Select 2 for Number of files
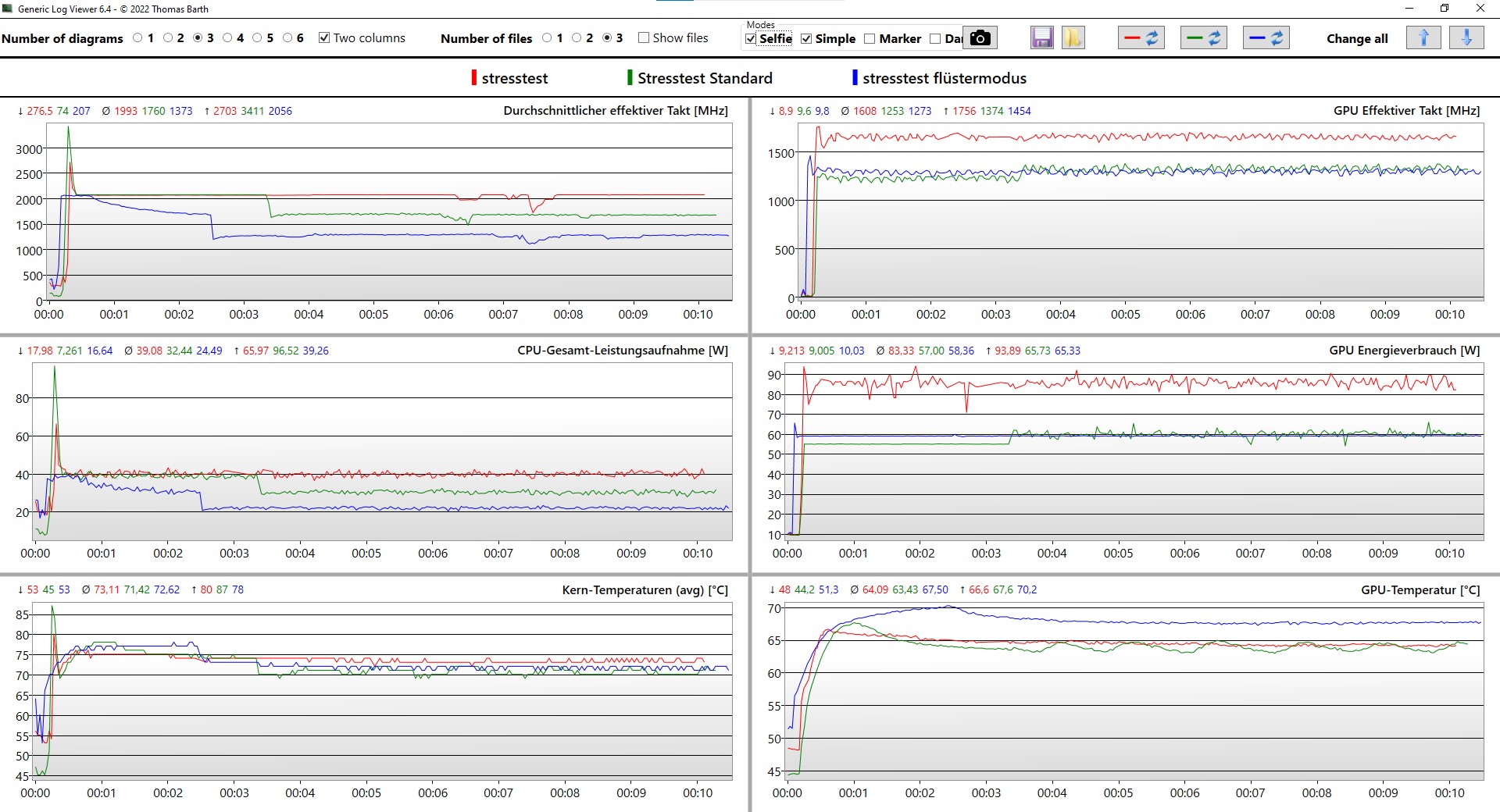1500x812 pixels. pyautogui.click(x=577, y=38)
